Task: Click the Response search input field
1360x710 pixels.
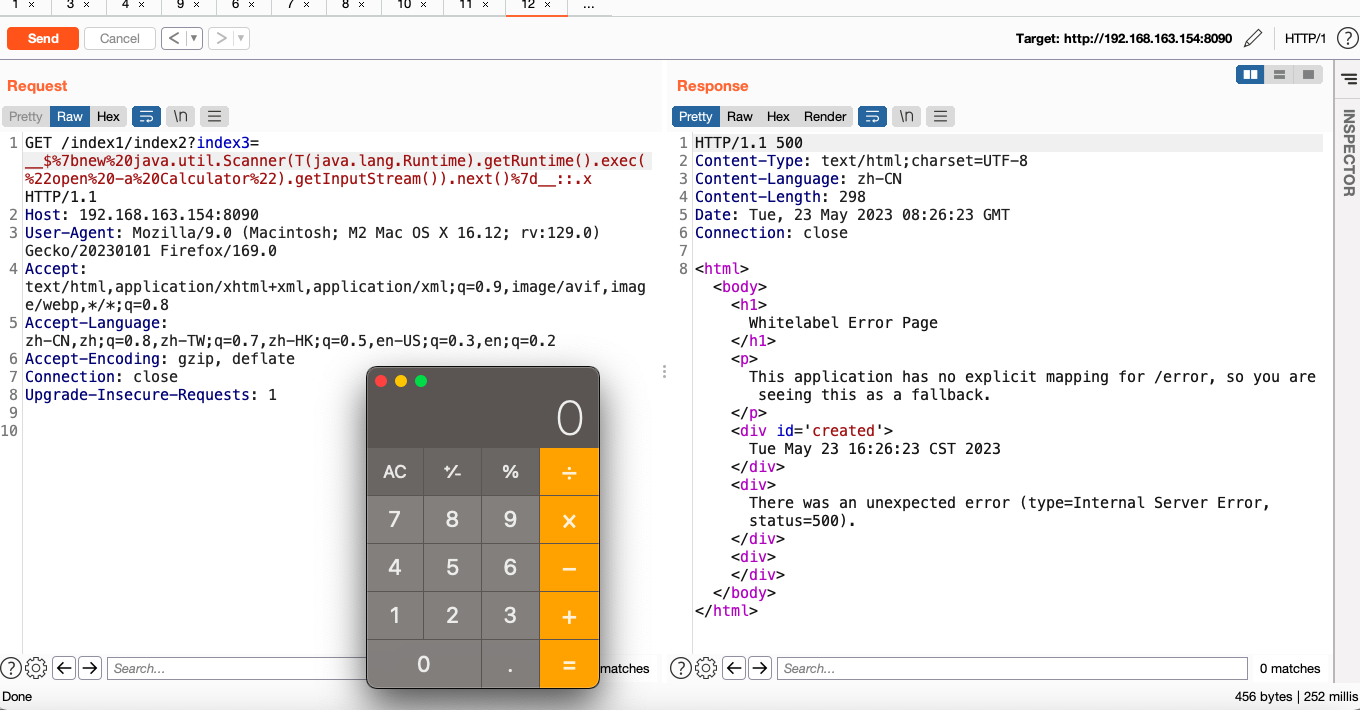Action: click(1013, 668)
